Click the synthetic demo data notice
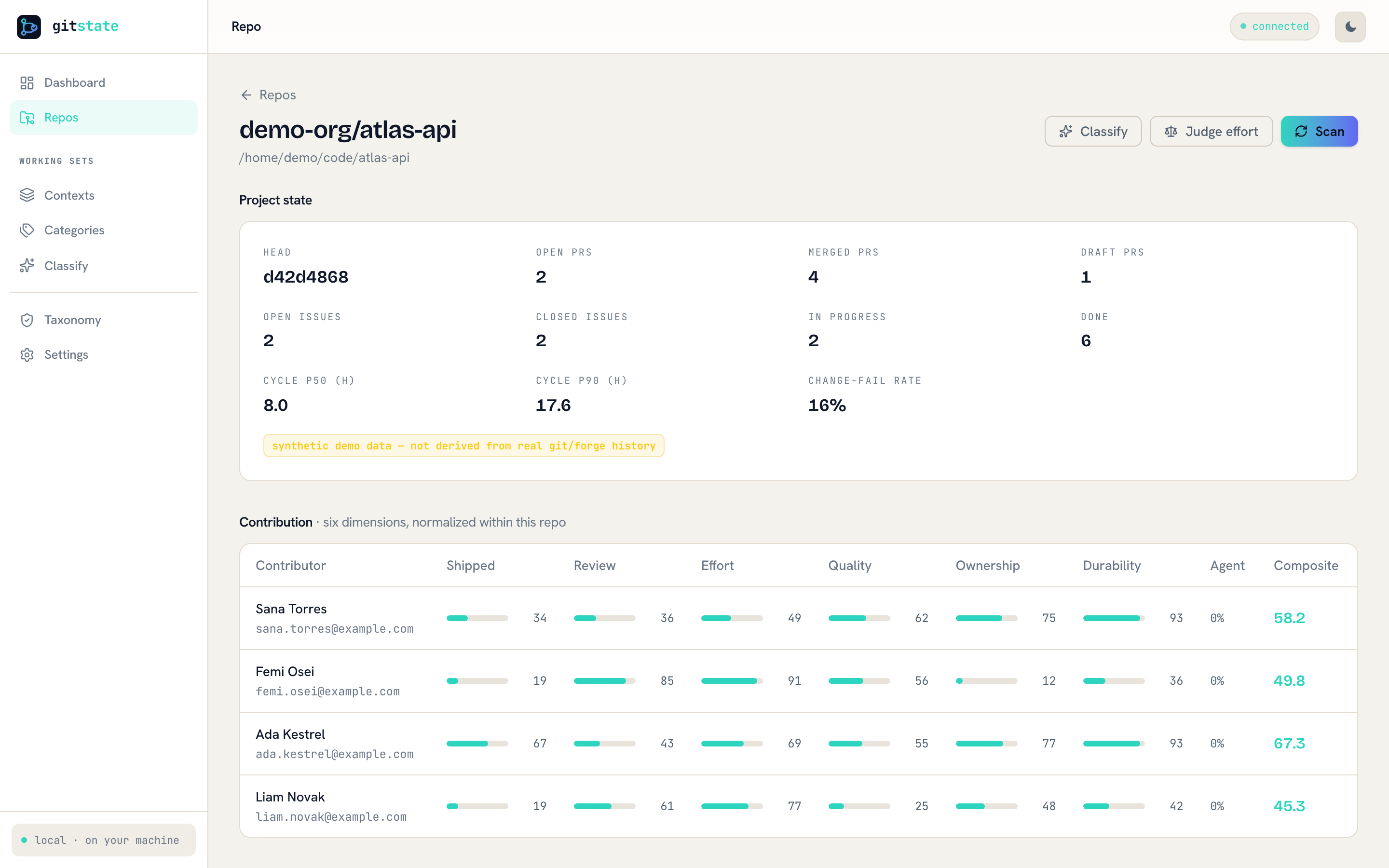Viewport: 1389px width, 868px height. pyautogui.click(x=464, y=446)
